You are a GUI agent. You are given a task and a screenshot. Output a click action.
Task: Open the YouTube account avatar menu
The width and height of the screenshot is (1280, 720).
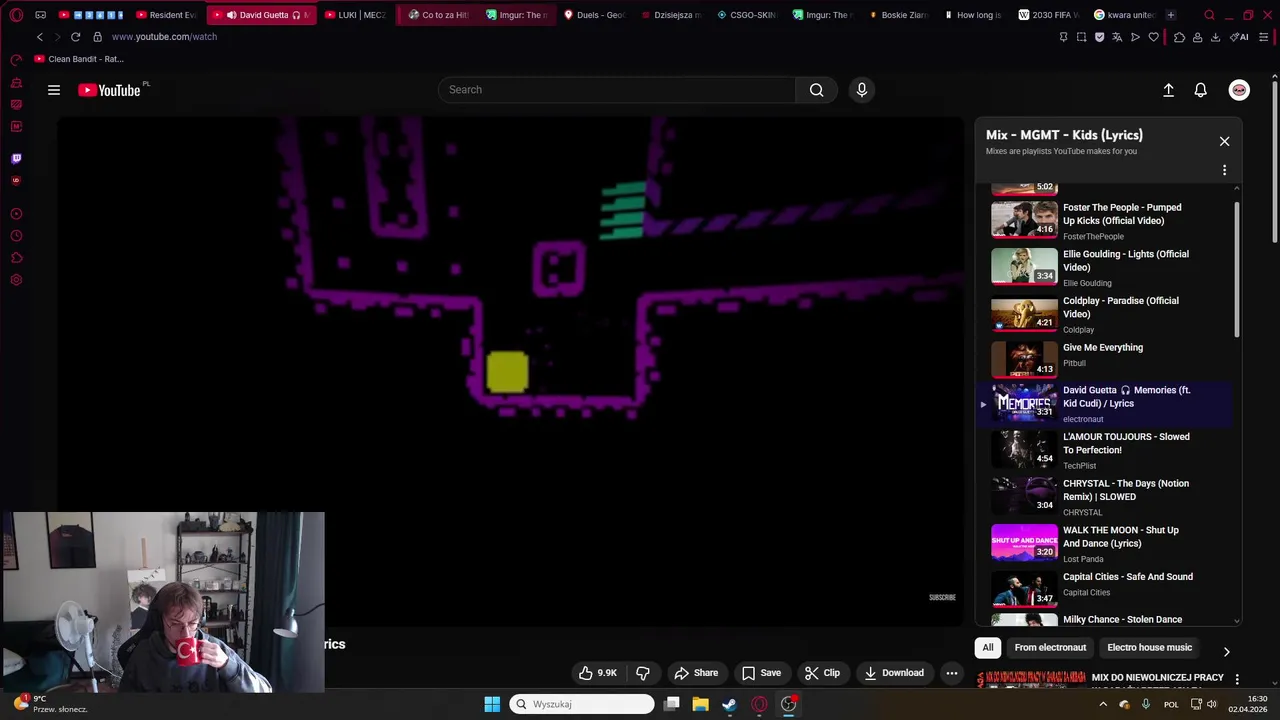(1239, 90)
